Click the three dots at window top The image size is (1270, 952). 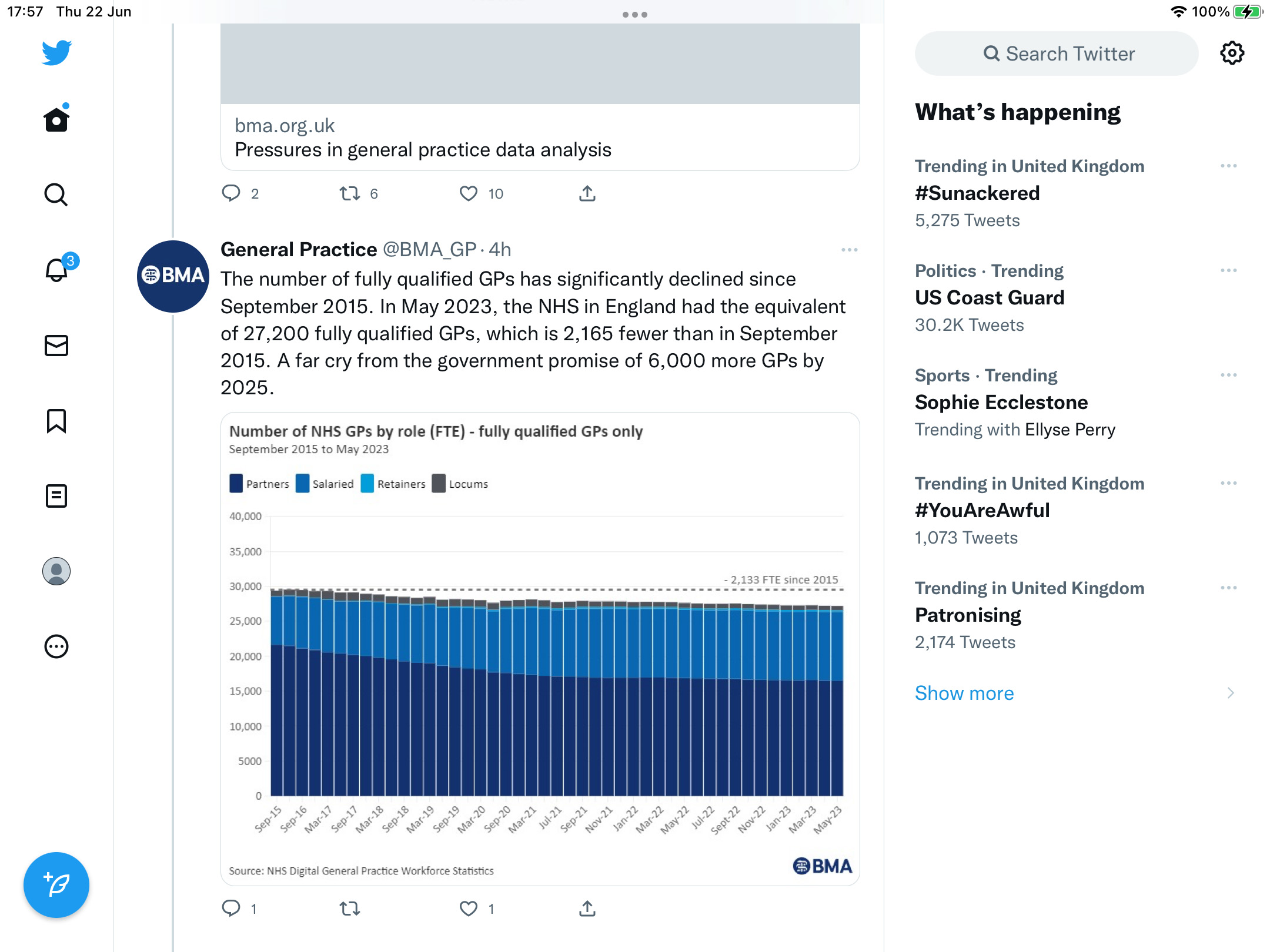tap(635, 14)
